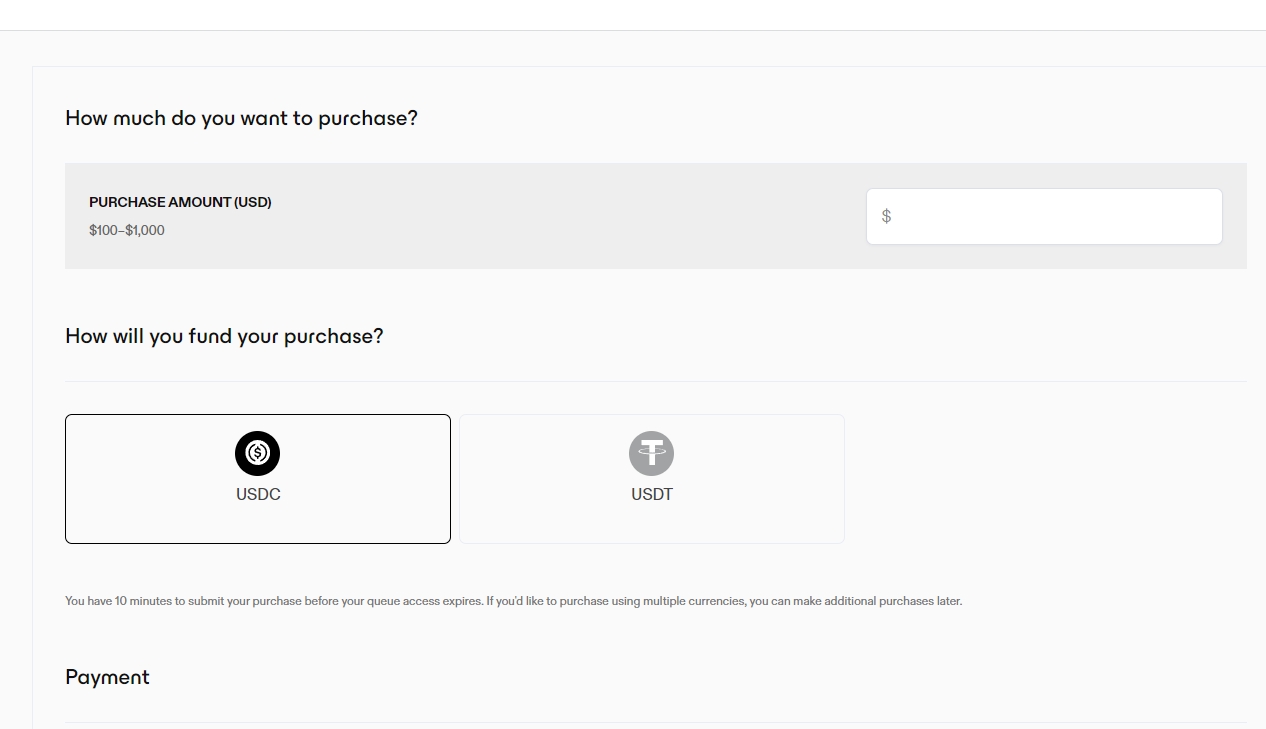1266x729 pixels.
Task: Click the USDC coin icon
Action: (x=258, y=453)
